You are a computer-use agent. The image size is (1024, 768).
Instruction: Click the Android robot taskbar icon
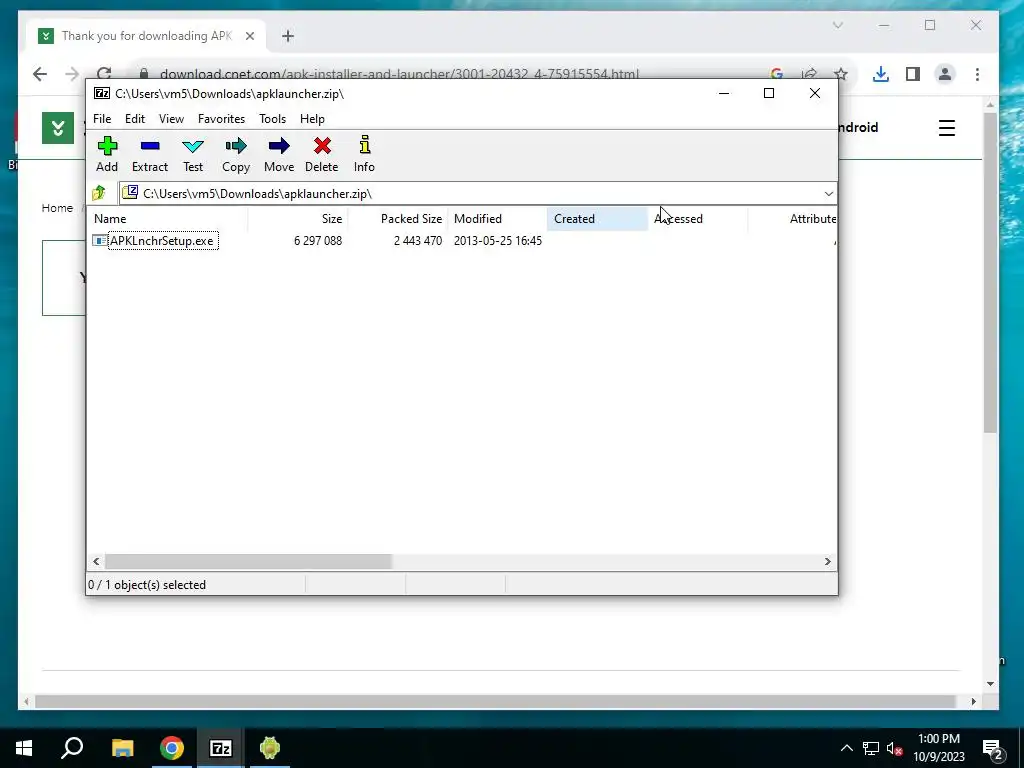pyautogui.click(x=270, y=748)
